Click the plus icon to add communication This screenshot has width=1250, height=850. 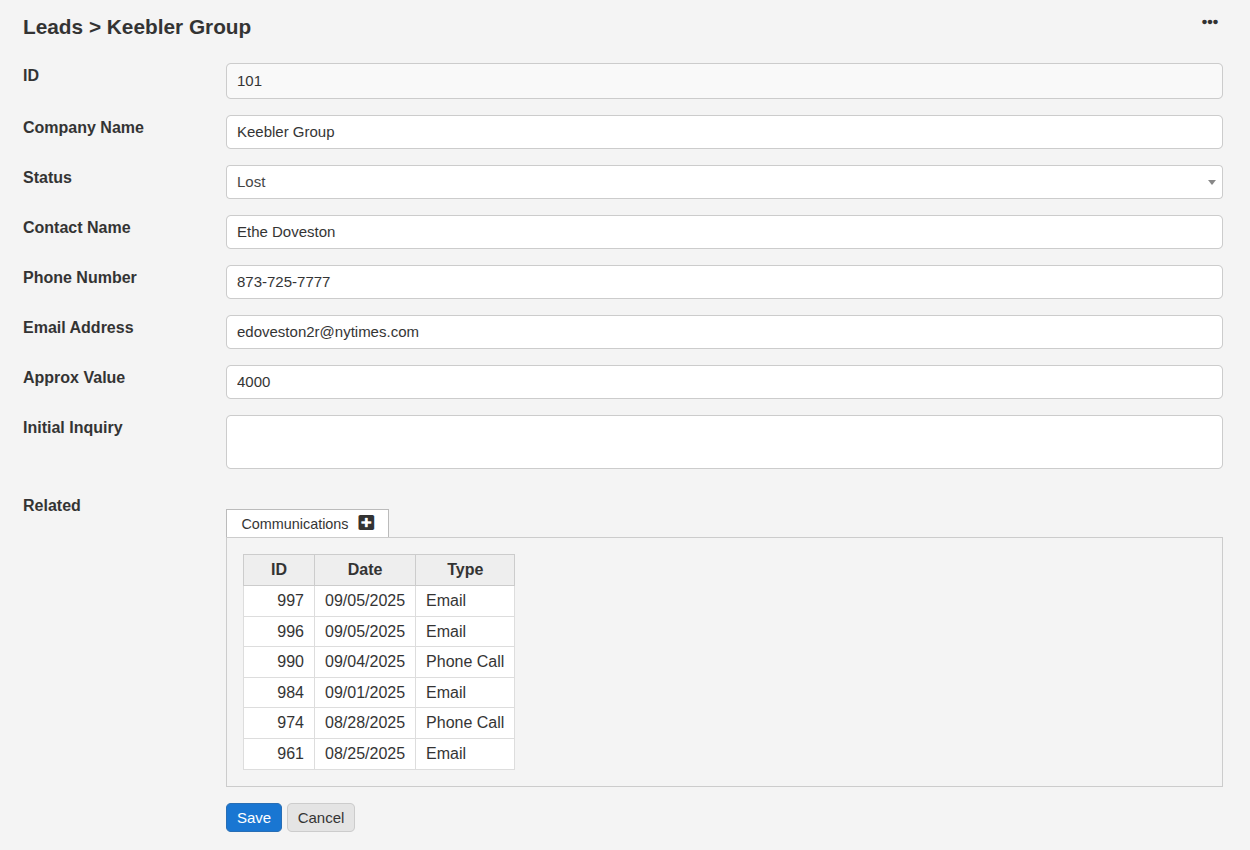point(366,523)
